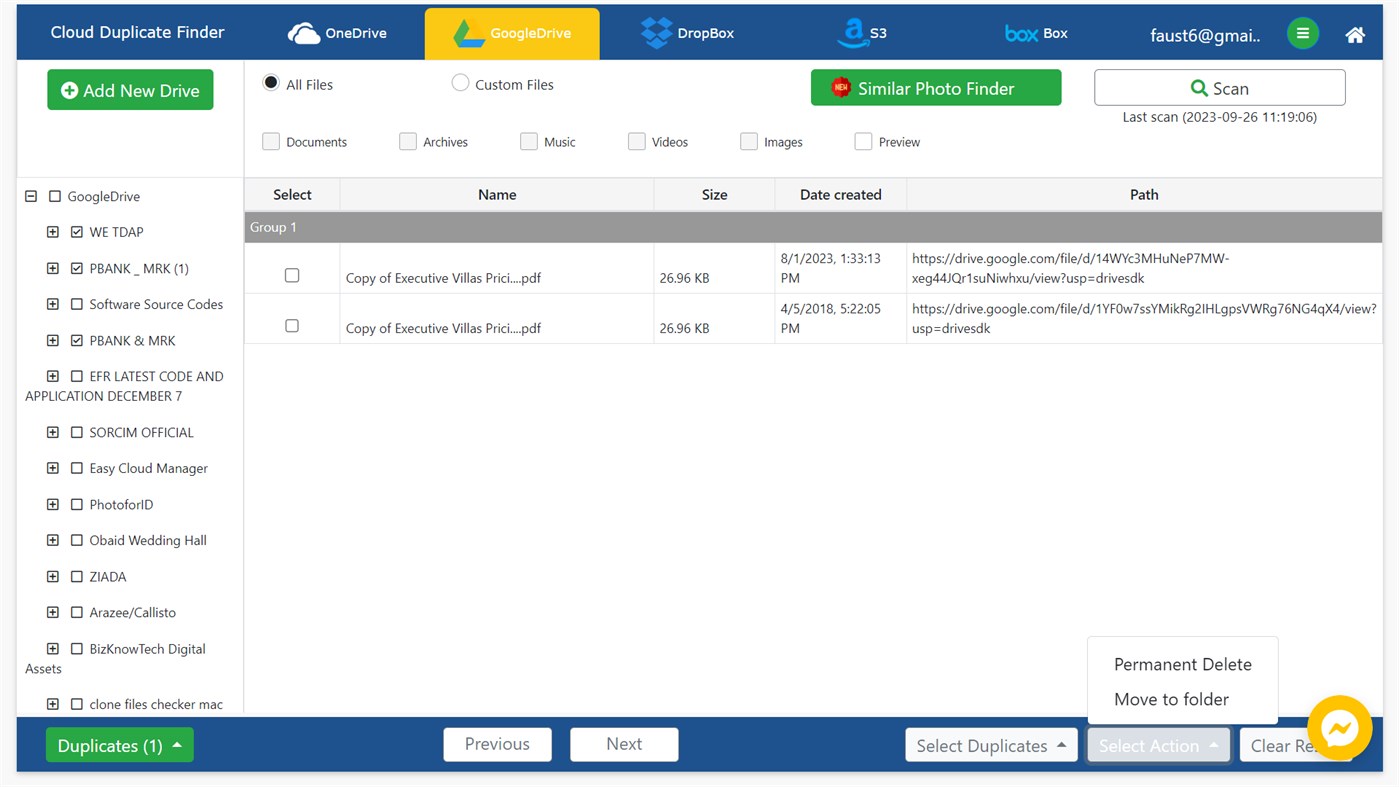Open the DropBox cloud section
The width and height of the screenshot is (1399, 787).
(x=688, y=32)
